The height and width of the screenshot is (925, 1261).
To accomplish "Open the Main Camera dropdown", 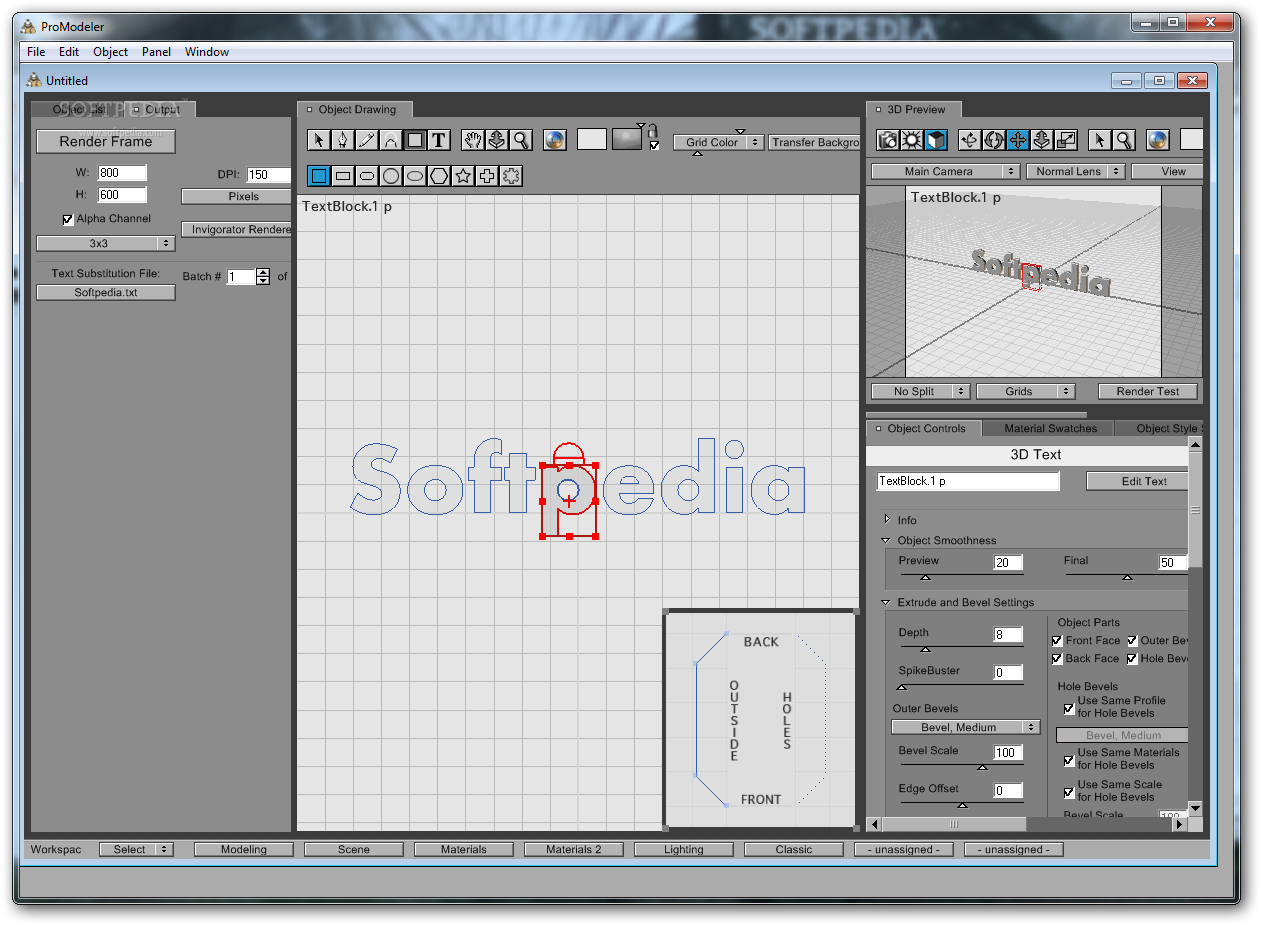I will tap(945, 171).
